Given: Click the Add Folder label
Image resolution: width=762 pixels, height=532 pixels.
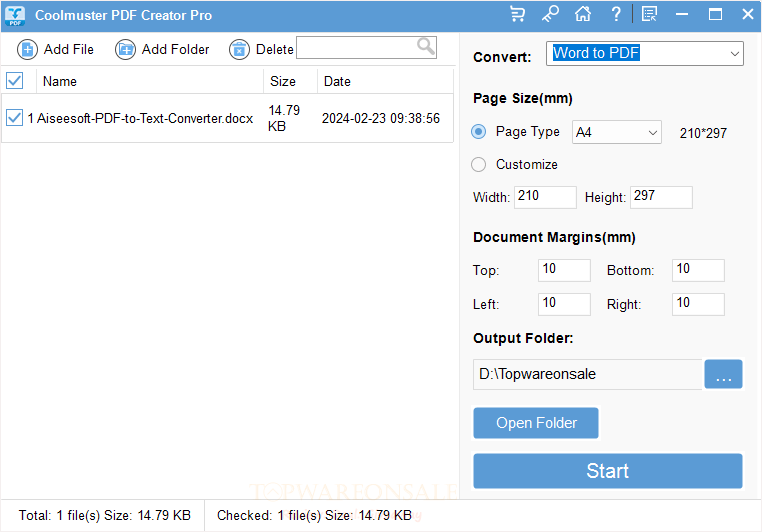Looking at the screenshot, I should pyautogui.click(x=175, y=50).
